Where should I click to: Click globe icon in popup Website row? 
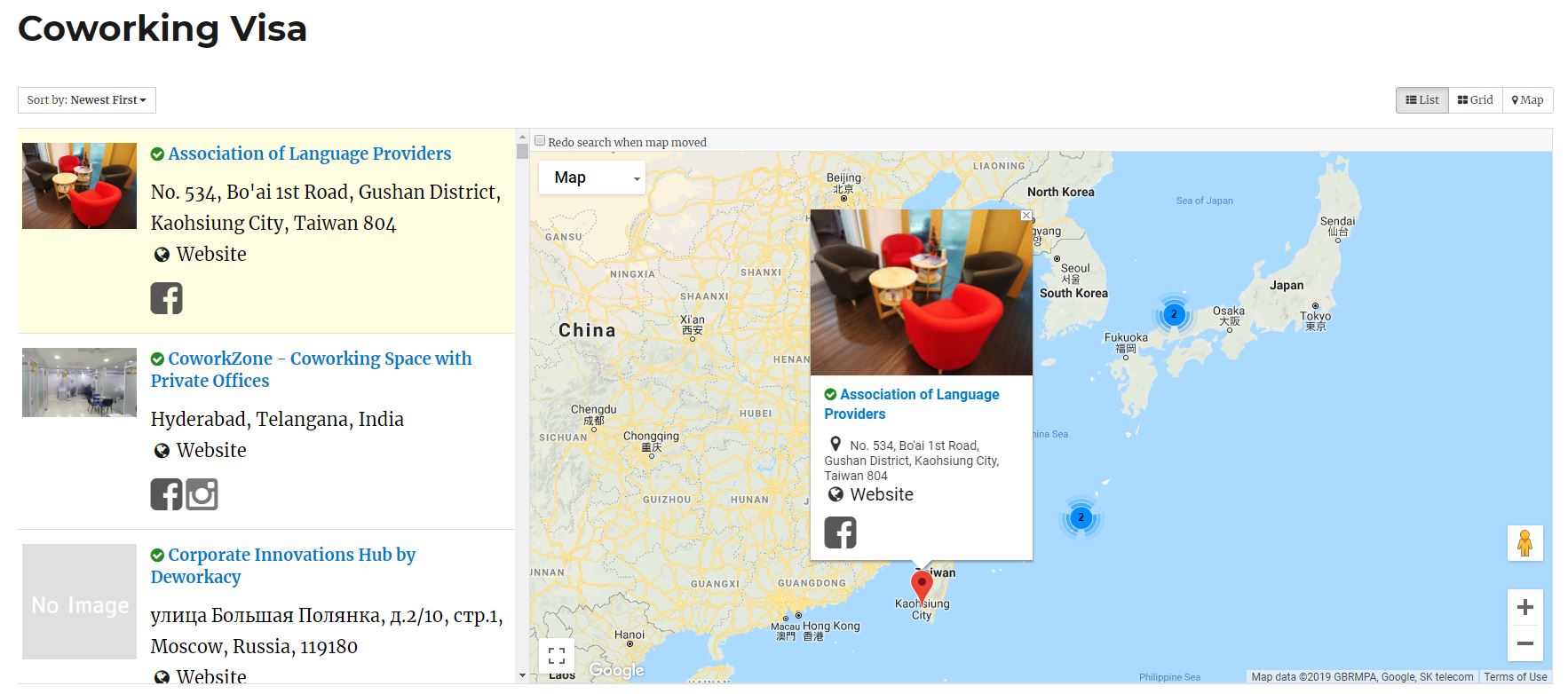tap(835, 494)
